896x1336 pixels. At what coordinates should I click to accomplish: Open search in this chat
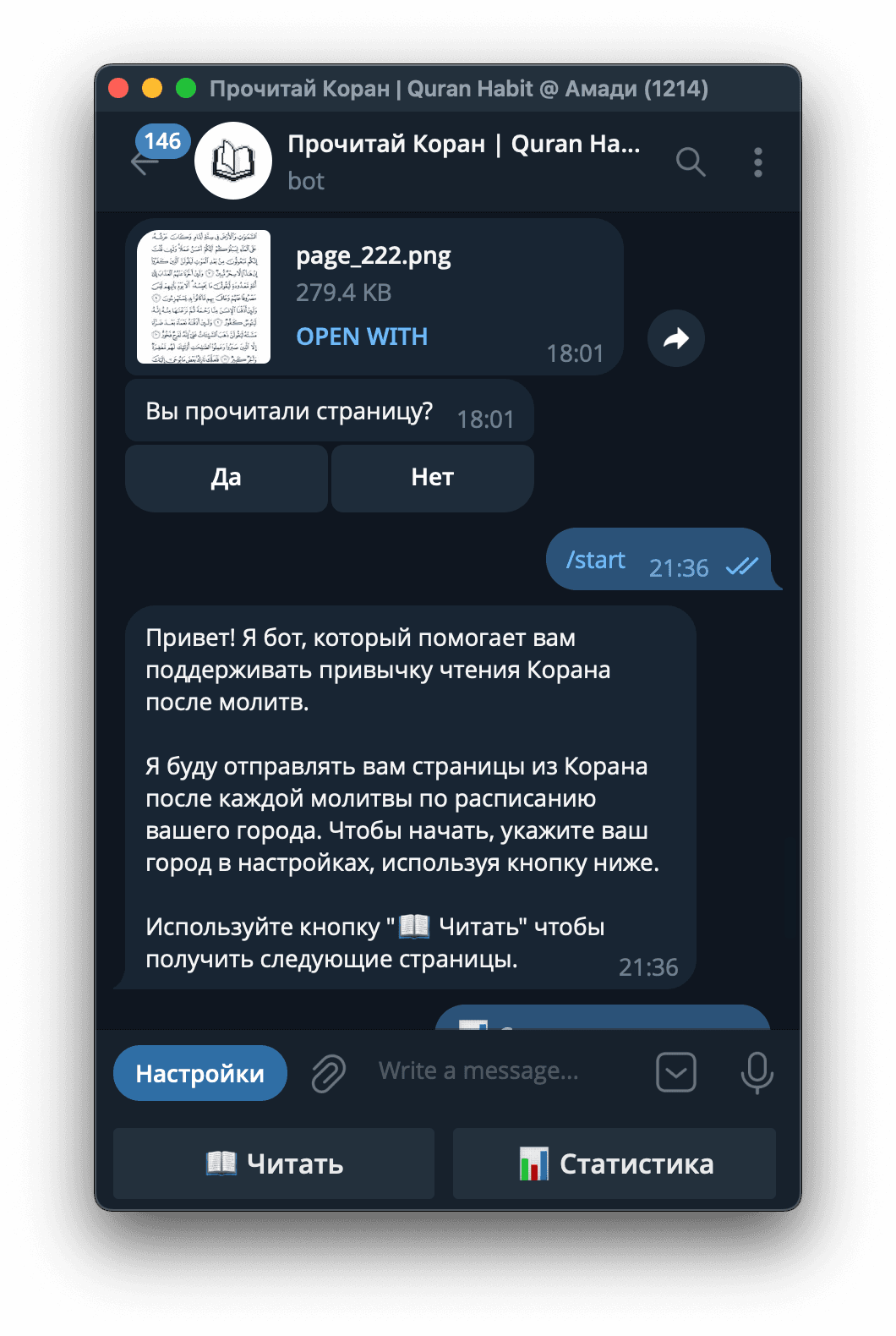pyautogui.click(x=691, y=162)
